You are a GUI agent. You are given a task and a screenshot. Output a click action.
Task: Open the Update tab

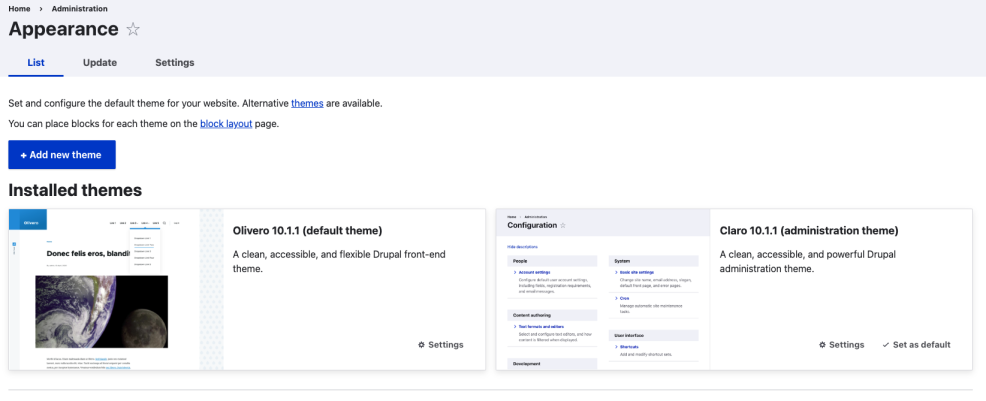point(100,63)
